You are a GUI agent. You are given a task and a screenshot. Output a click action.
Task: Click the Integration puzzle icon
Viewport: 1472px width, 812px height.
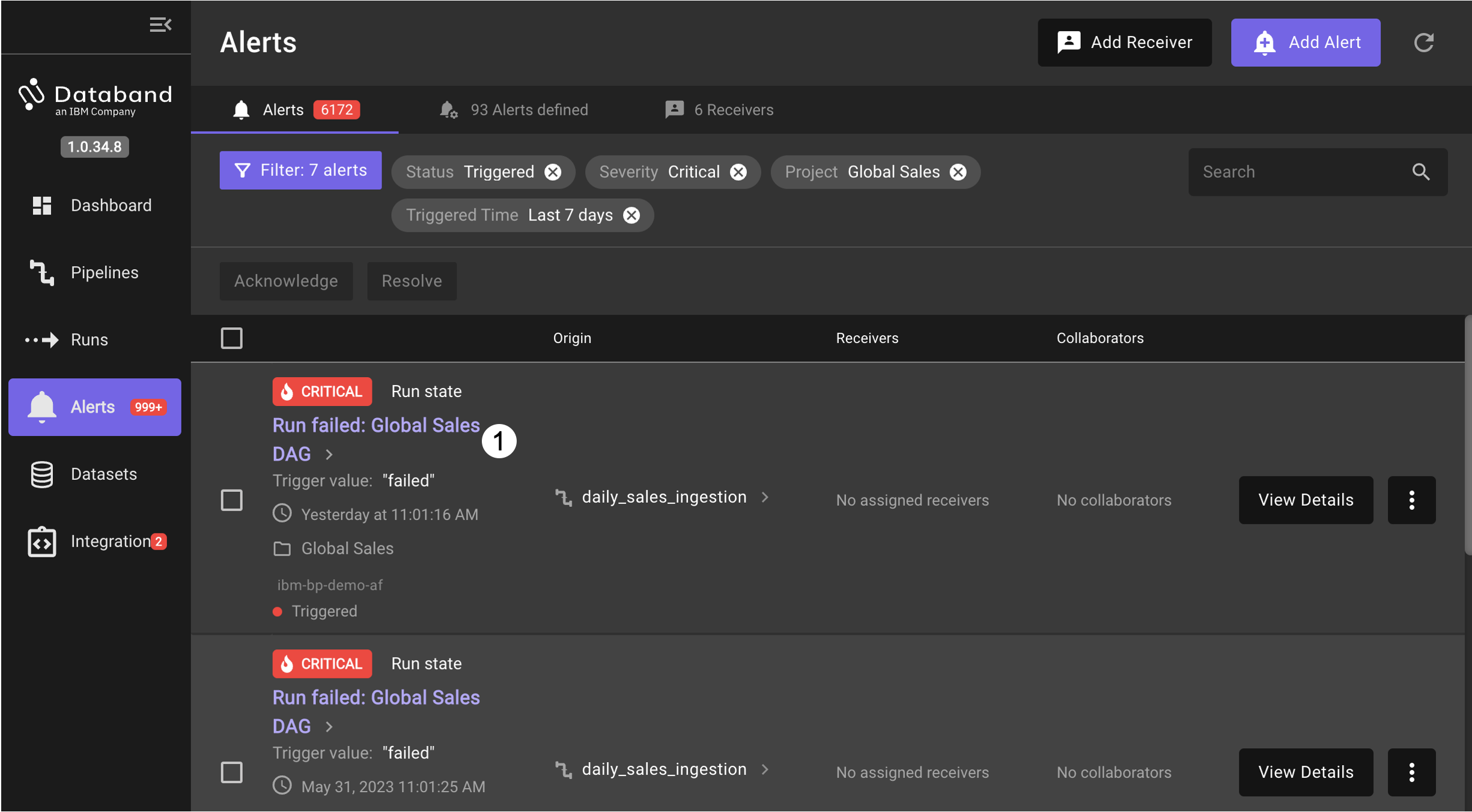41,540
